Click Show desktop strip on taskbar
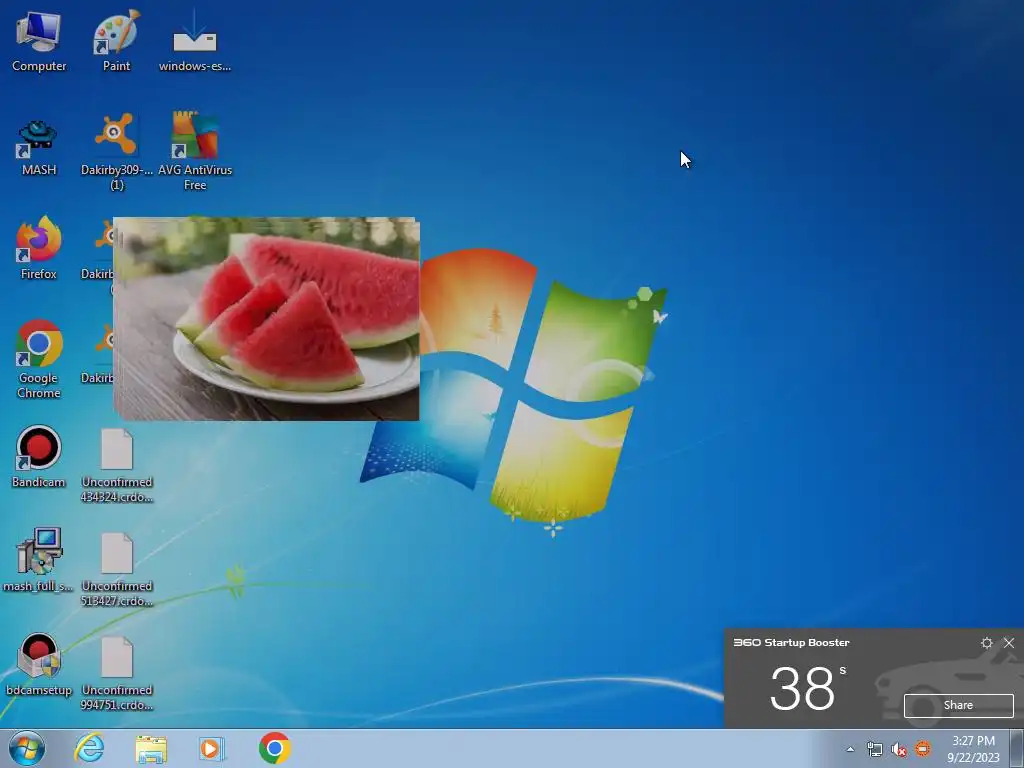This screenshot has height=768, width=1024. pos(1017,748)
